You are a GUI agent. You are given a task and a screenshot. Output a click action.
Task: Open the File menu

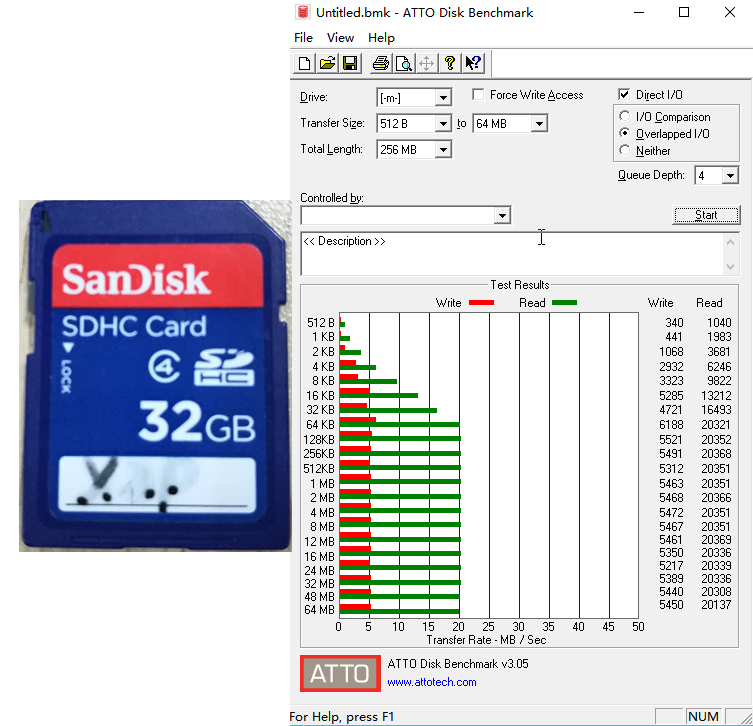[304, 37]
